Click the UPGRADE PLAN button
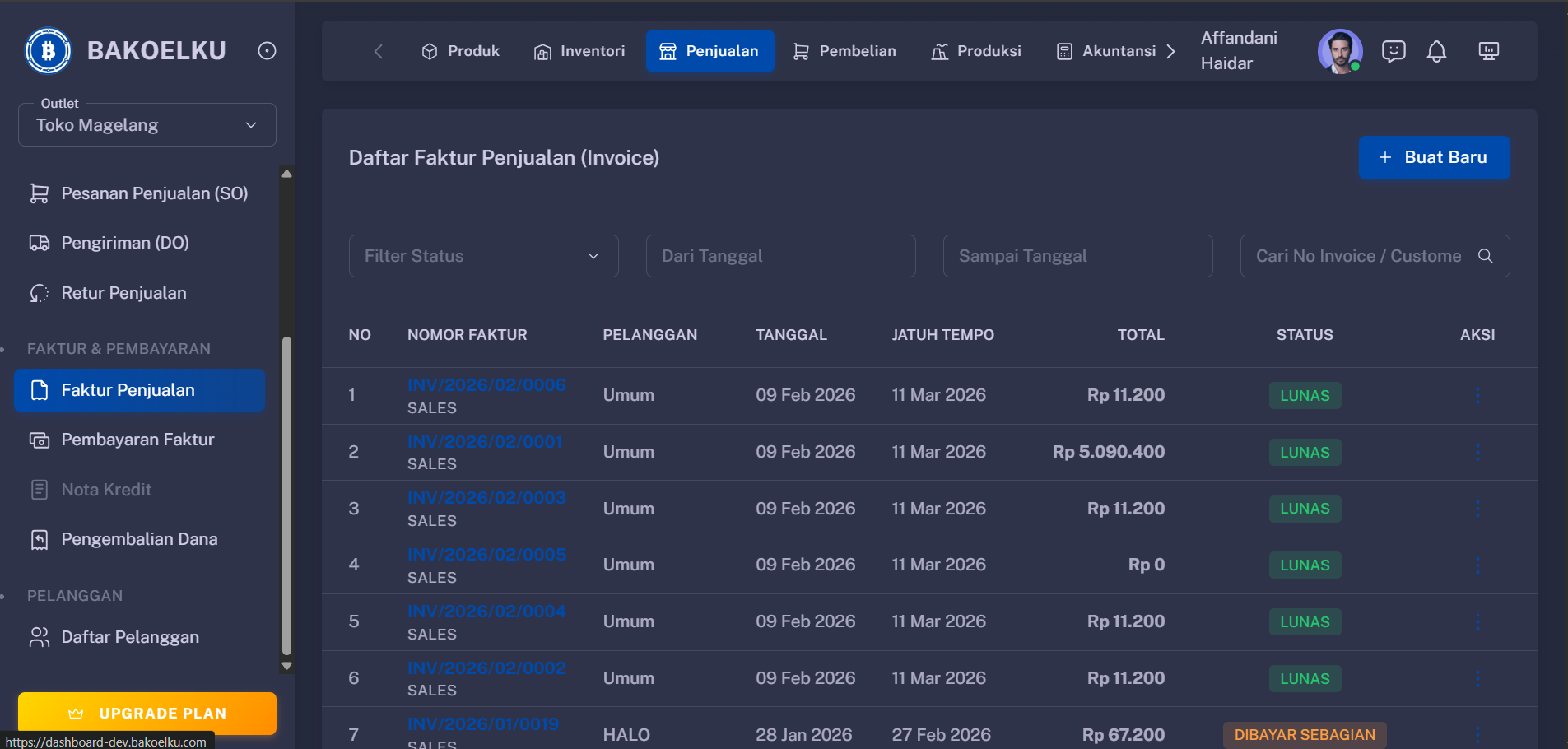This screenshot has width=1568, height=749. click(147, 713)
